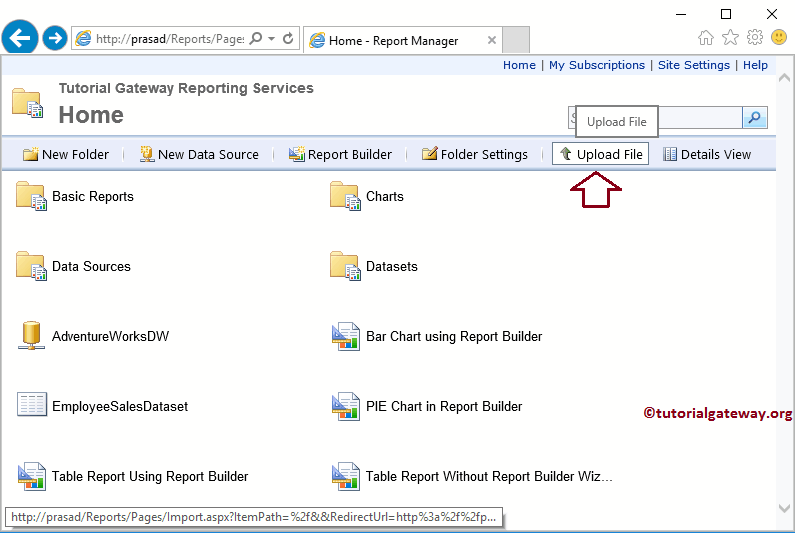Click the browser home icon

[706, 38]
